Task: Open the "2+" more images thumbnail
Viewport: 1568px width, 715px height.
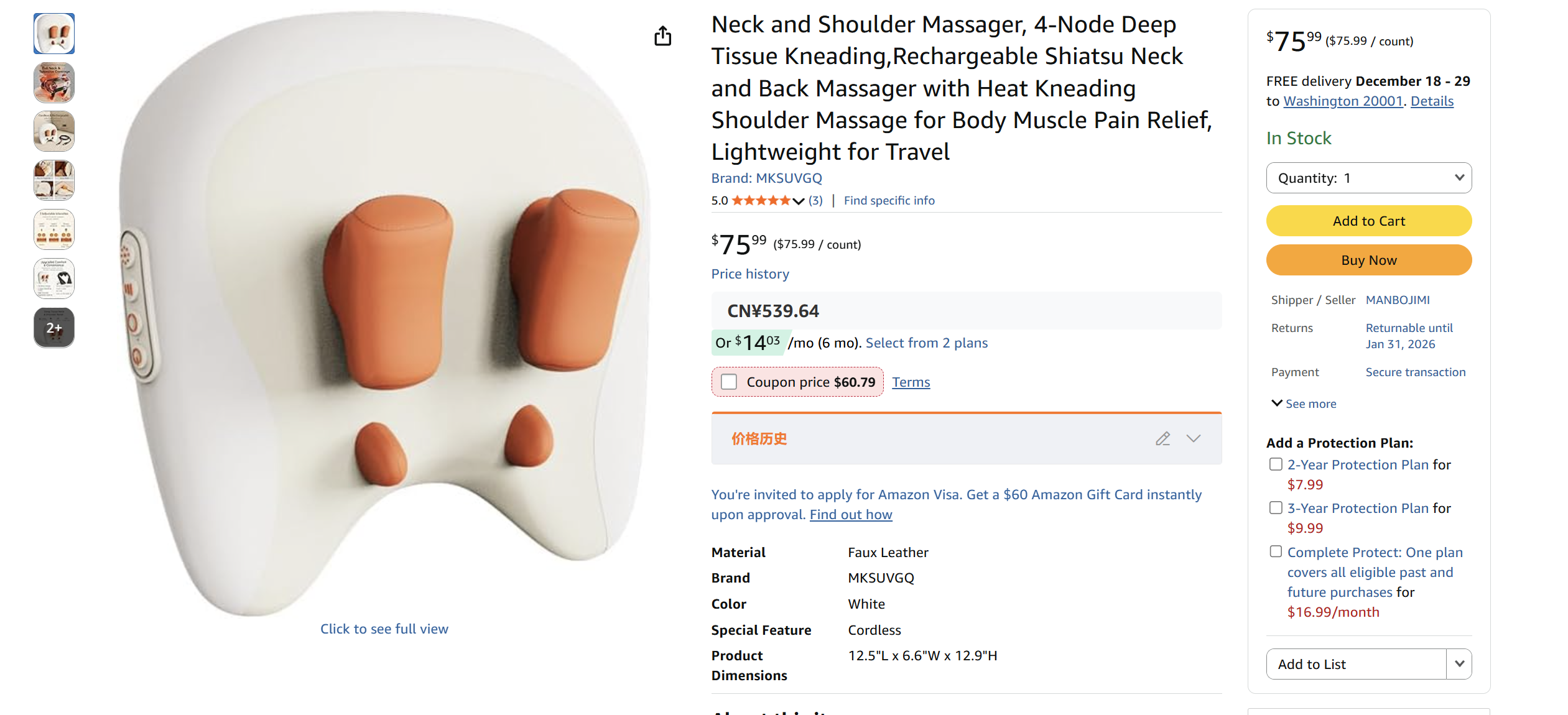Action: (53, 328)
